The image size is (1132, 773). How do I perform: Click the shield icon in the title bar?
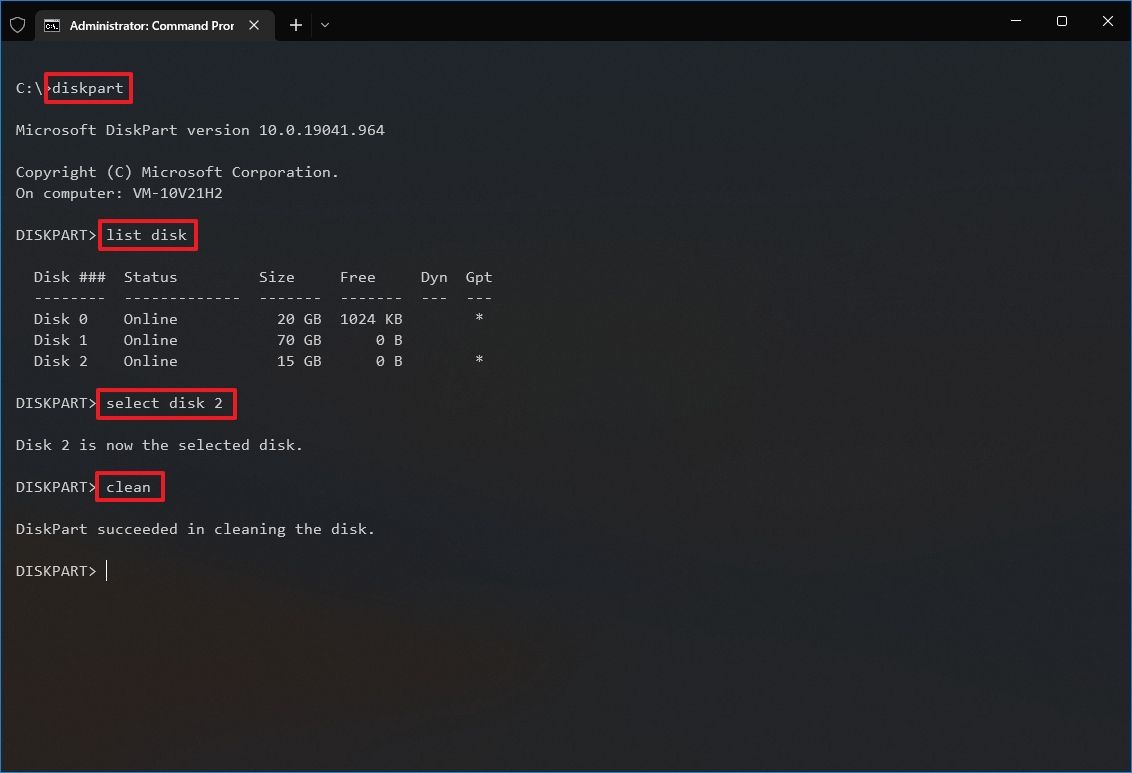point(17,25)
